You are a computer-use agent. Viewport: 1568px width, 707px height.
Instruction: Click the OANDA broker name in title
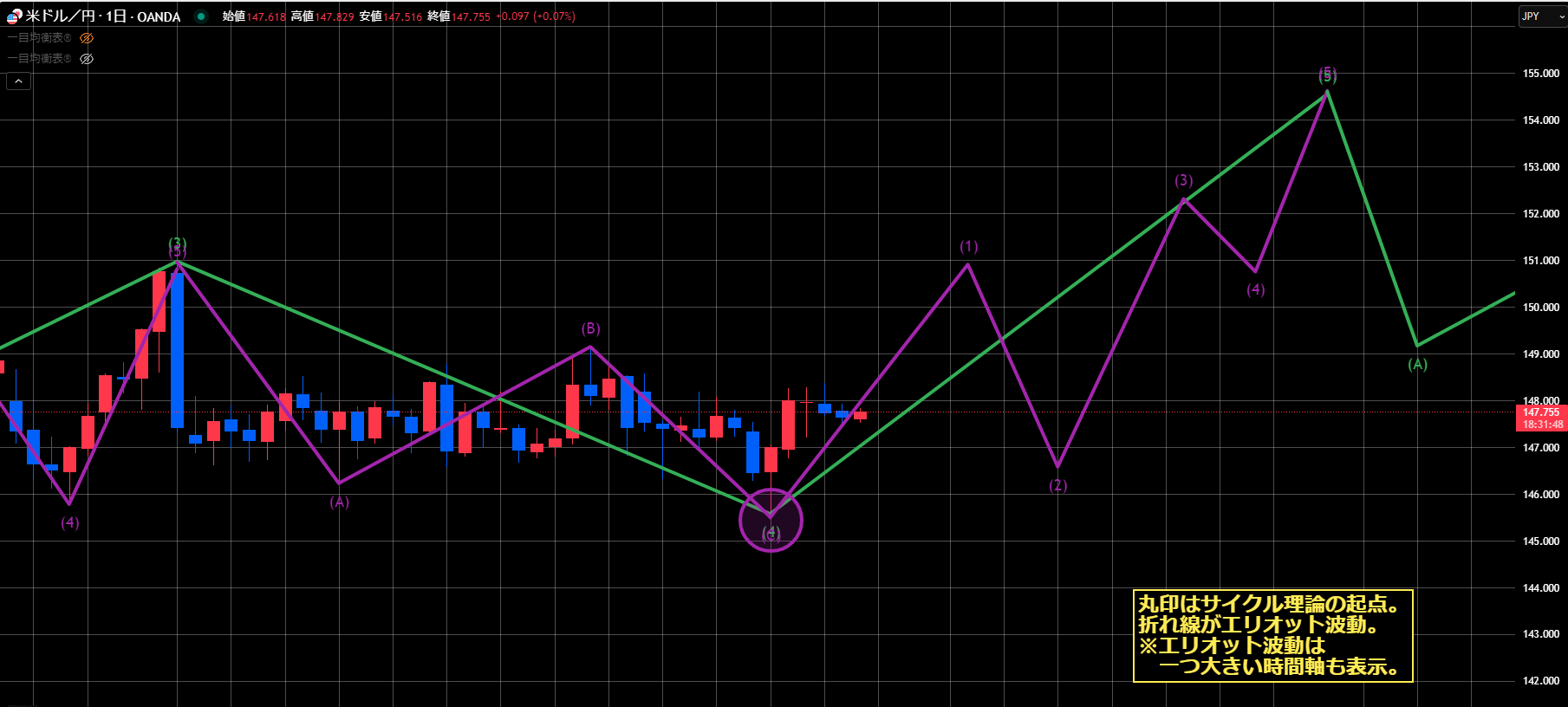pos(159,16)
